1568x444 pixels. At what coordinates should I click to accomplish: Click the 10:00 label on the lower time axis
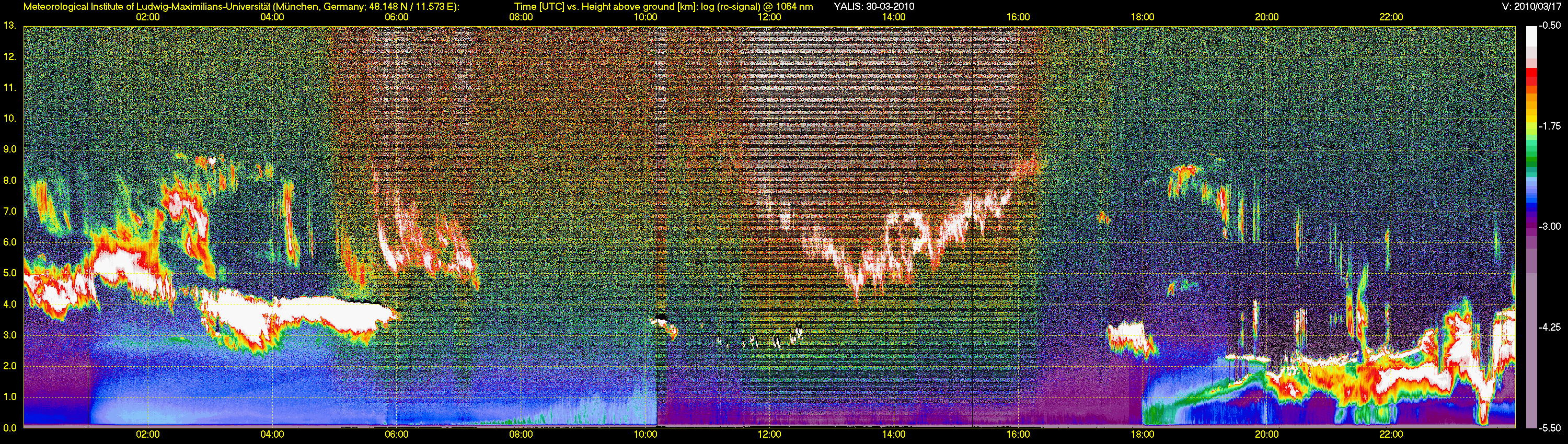645,434
